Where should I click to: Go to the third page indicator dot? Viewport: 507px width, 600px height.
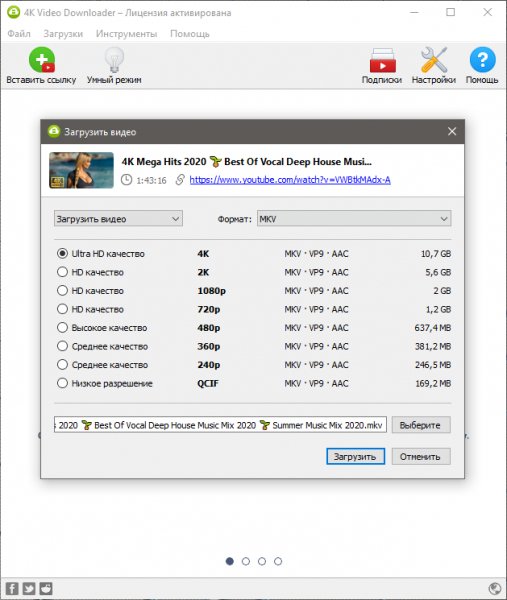tap(262, 561)
